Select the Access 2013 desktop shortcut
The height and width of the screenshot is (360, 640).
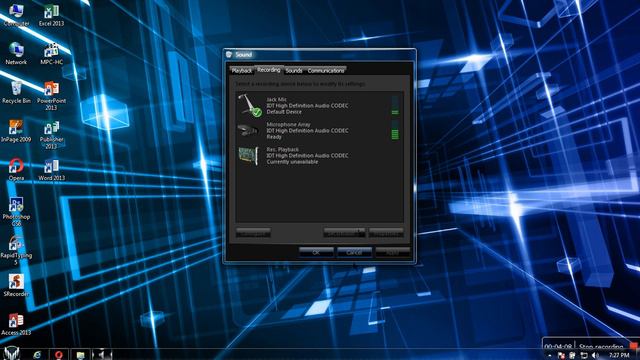click(x=16, y=324)
